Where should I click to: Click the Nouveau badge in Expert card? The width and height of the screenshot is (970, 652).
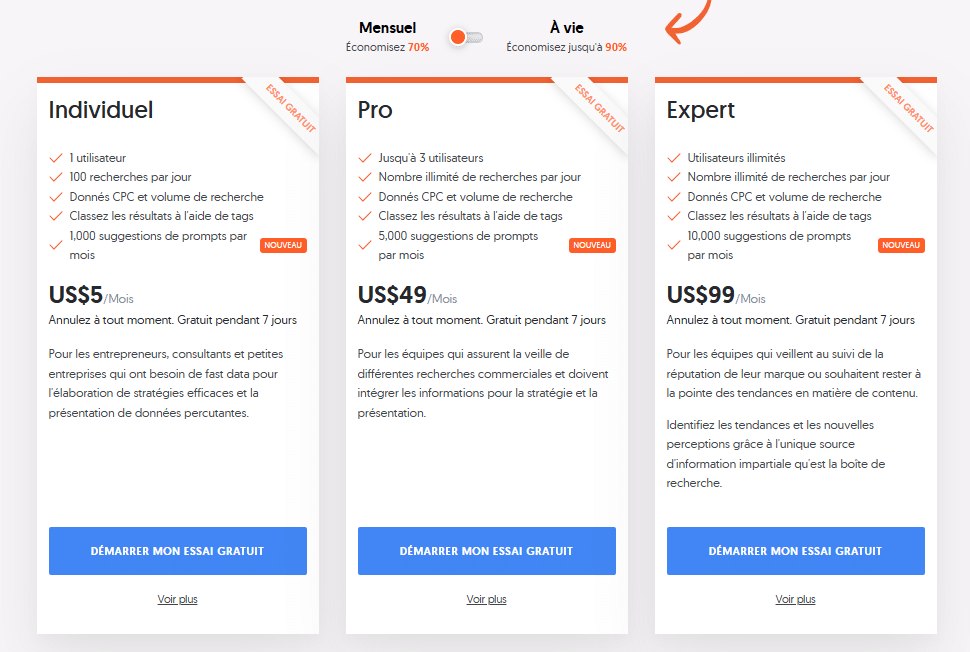pyautogui.click(x=901, y=245)
